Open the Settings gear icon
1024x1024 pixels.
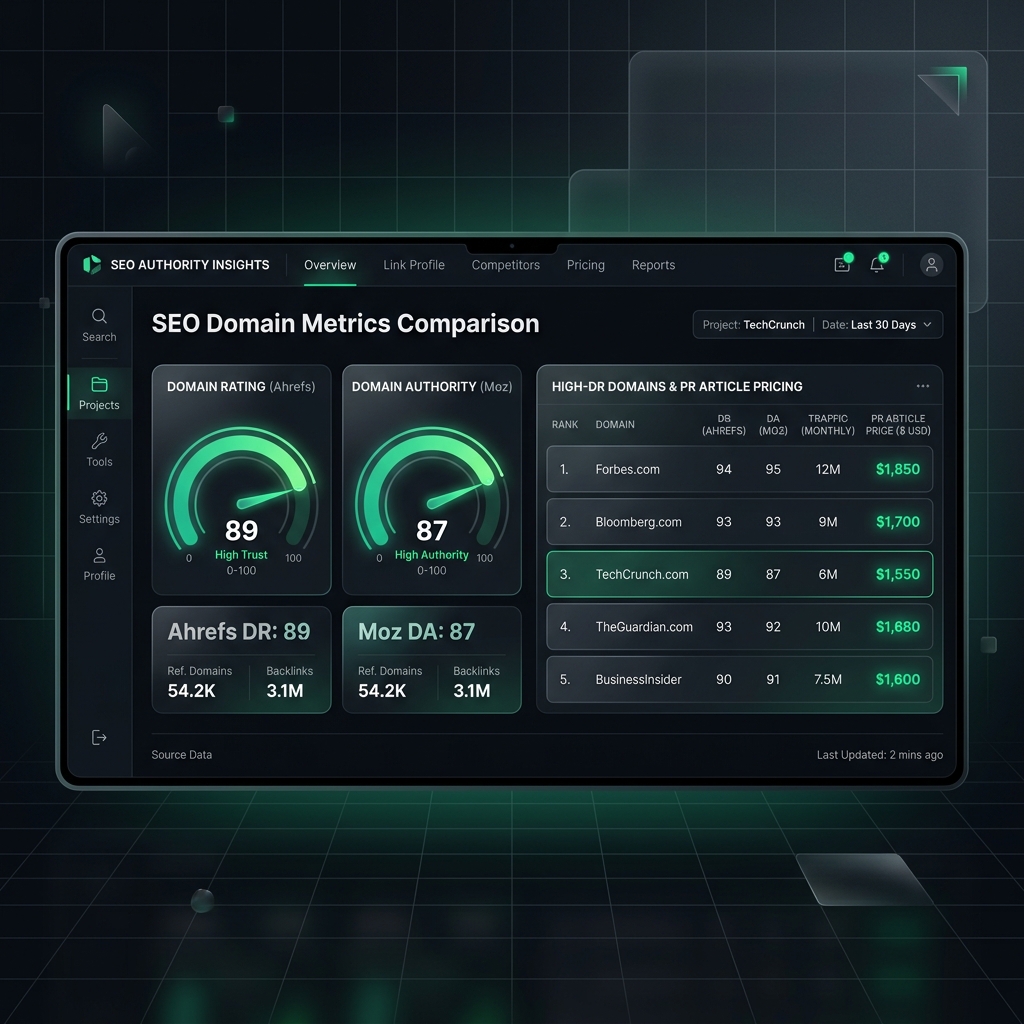coord(99,498)
